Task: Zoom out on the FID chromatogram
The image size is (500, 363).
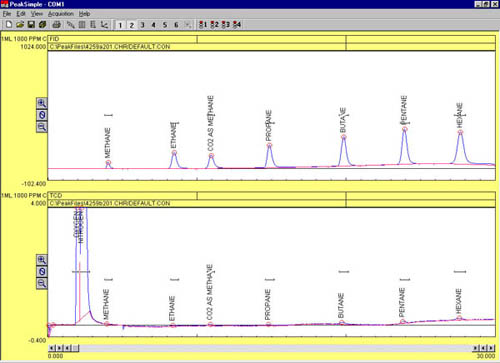Action: coord(42,127)
